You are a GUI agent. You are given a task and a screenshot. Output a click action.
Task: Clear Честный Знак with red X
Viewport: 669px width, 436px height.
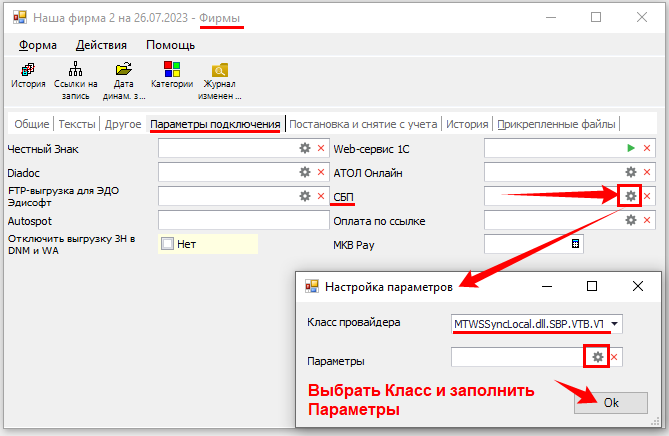click(x=321, y=148)
